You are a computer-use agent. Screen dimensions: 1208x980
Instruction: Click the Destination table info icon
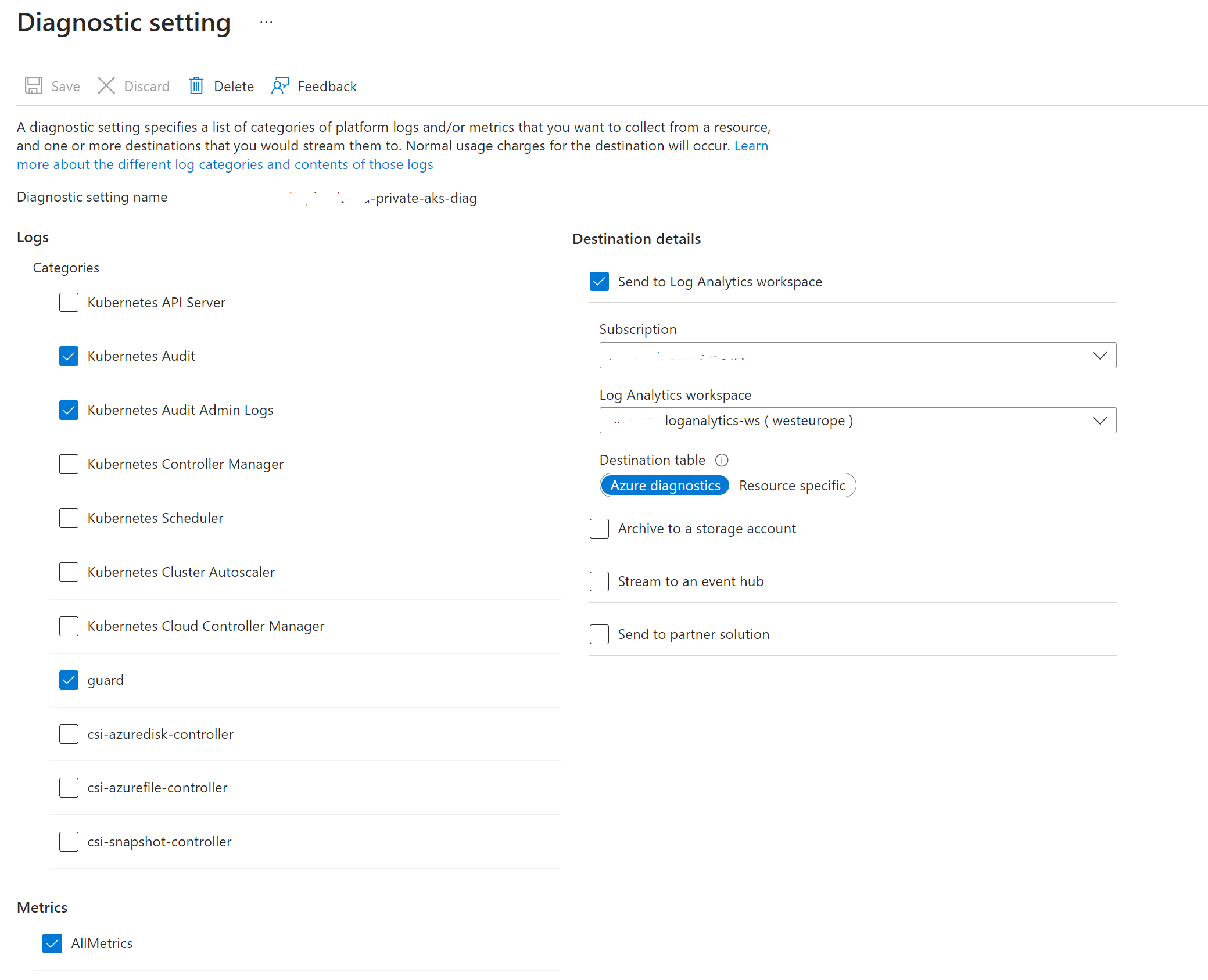[722, 460]
